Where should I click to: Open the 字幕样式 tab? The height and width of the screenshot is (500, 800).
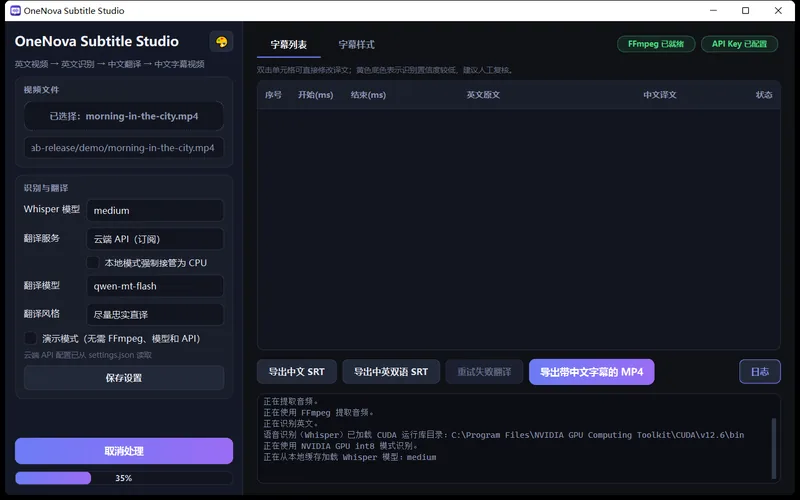(357, 45)
